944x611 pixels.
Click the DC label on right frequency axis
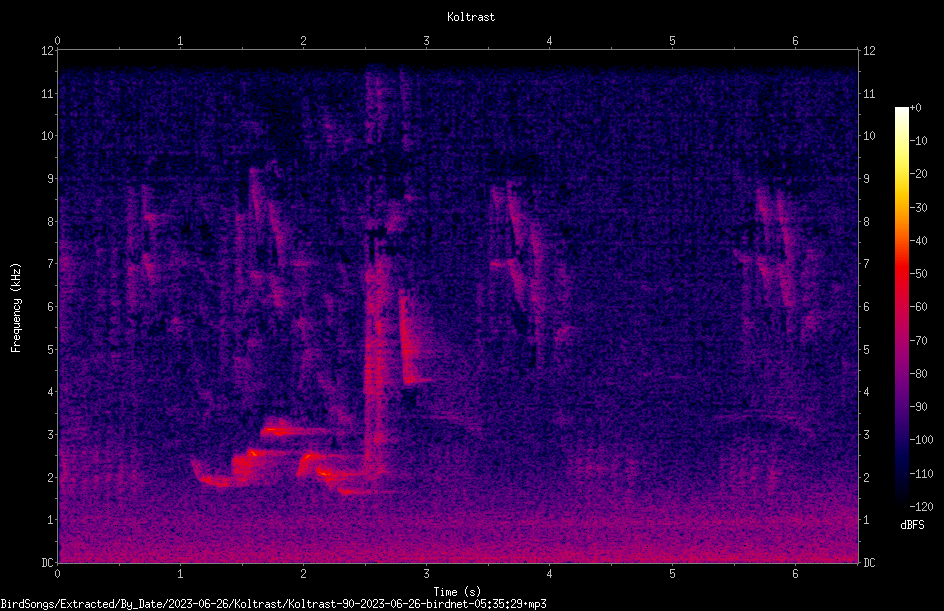(869, 563)
